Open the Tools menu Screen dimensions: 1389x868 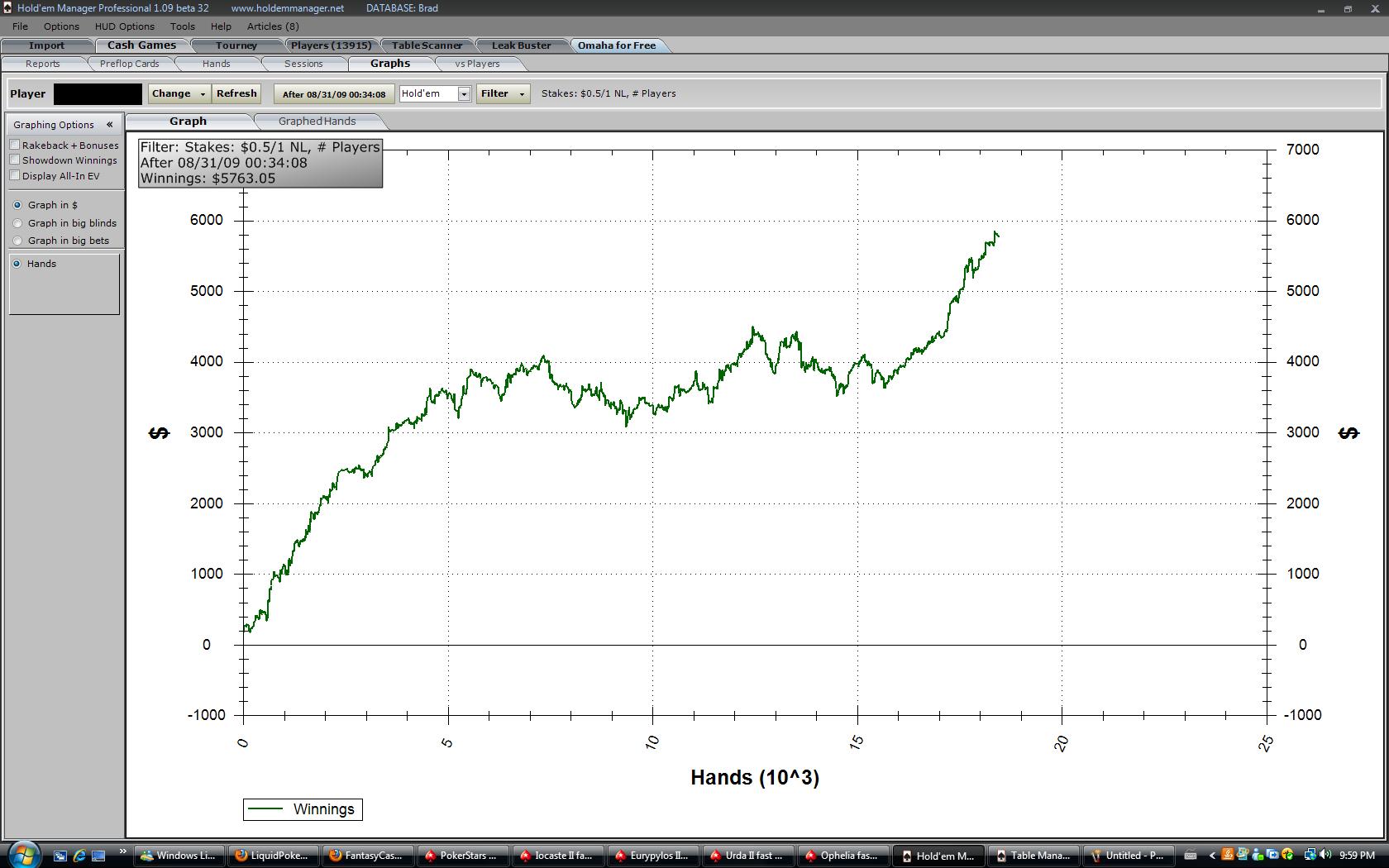[x=183, y=26]
